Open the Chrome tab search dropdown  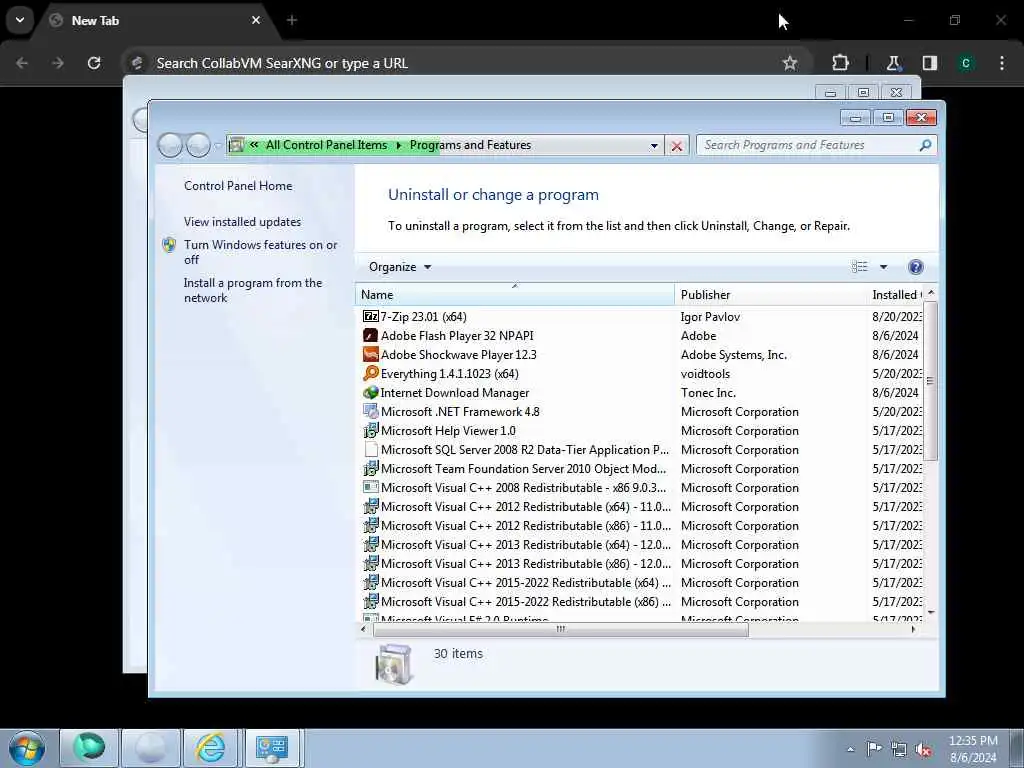(20, 20)
